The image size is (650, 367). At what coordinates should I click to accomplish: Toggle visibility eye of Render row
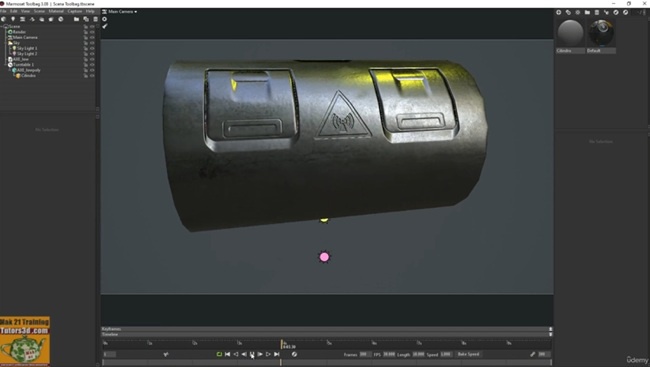(x=92, y=32)
